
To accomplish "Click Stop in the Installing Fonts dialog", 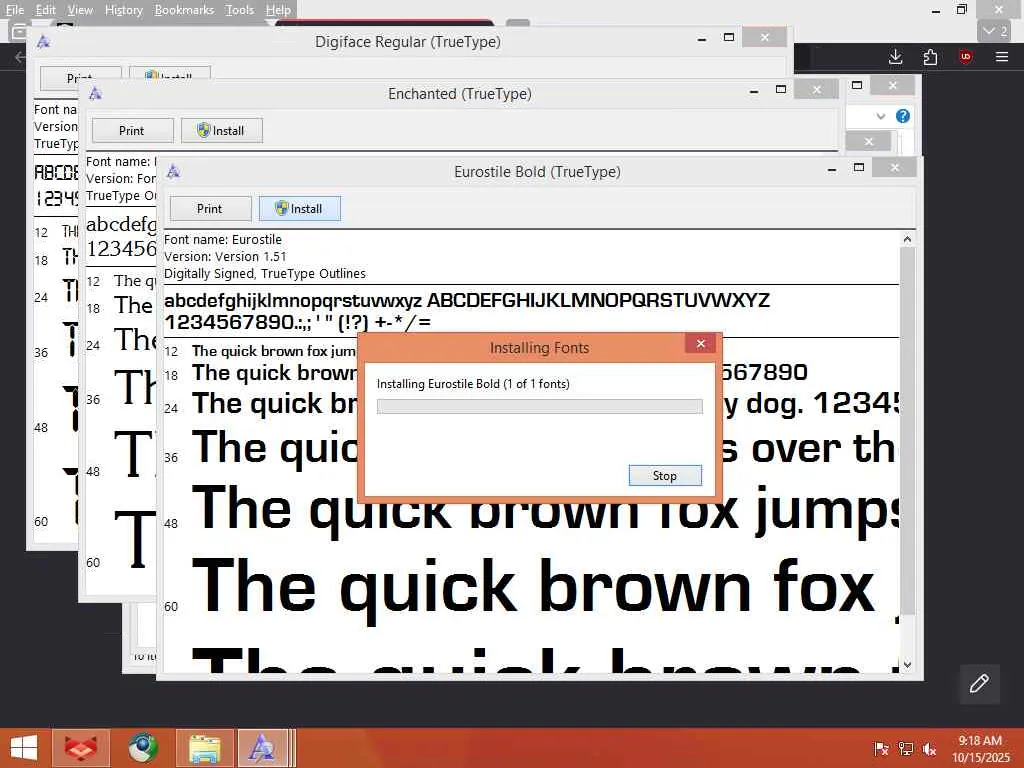I will [665, 475].
